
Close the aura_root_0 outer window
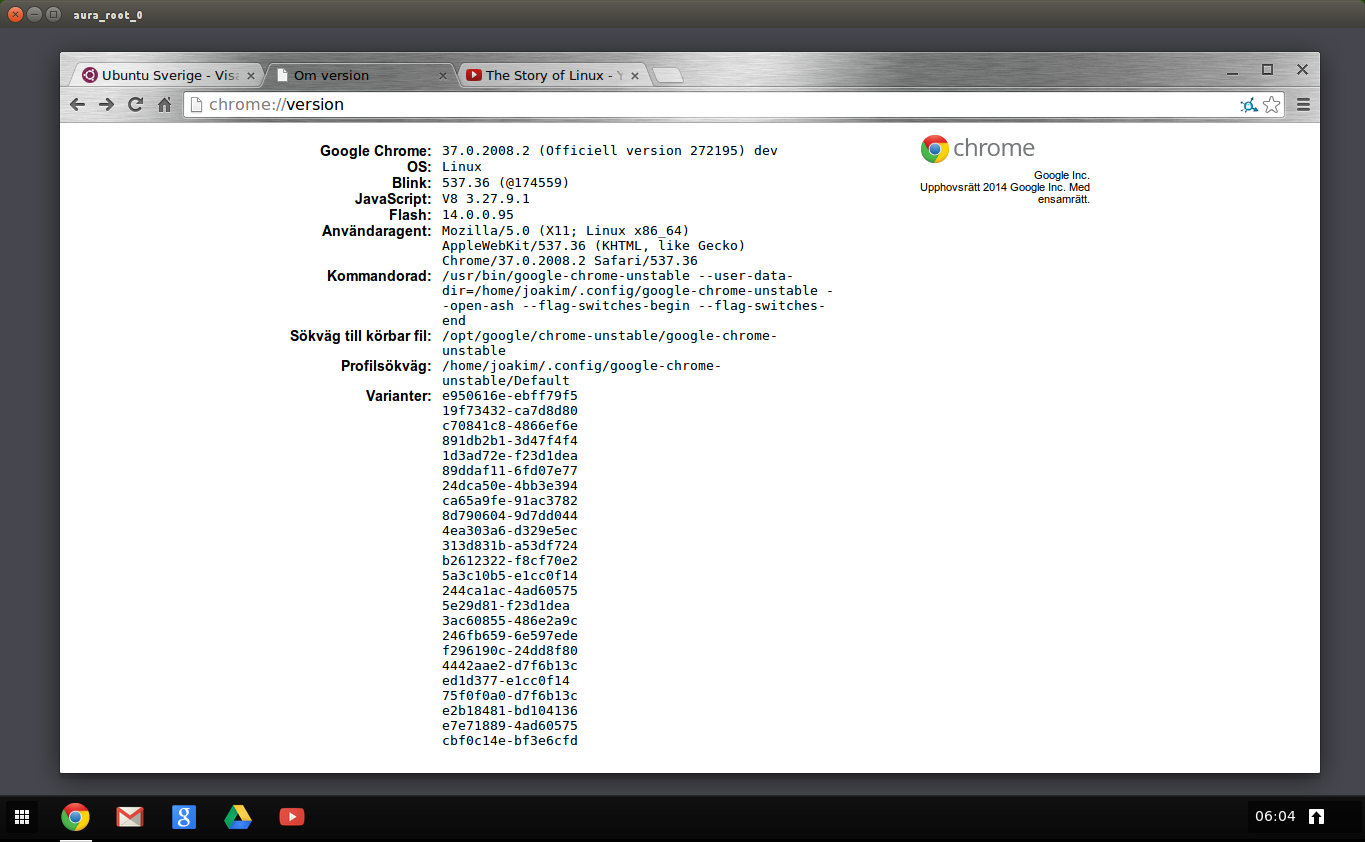point(15,14)
